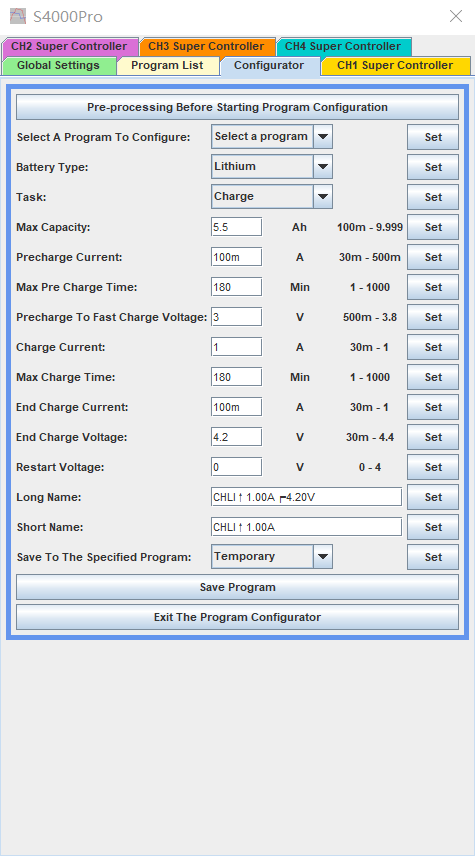Image resolution: width=475 pixels, height=856 pixels.
Task: Open the Program List tab
Action: [x=167, y=66]
